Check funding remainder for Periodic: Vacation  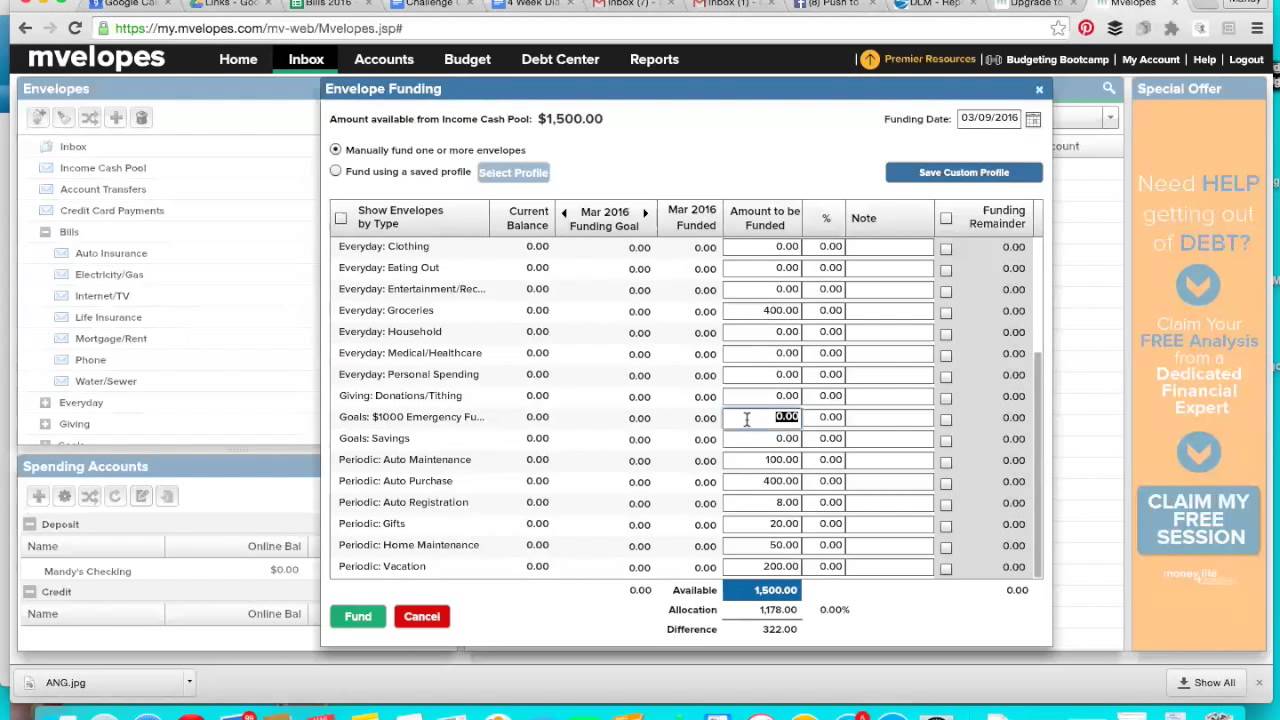(946, 569)
